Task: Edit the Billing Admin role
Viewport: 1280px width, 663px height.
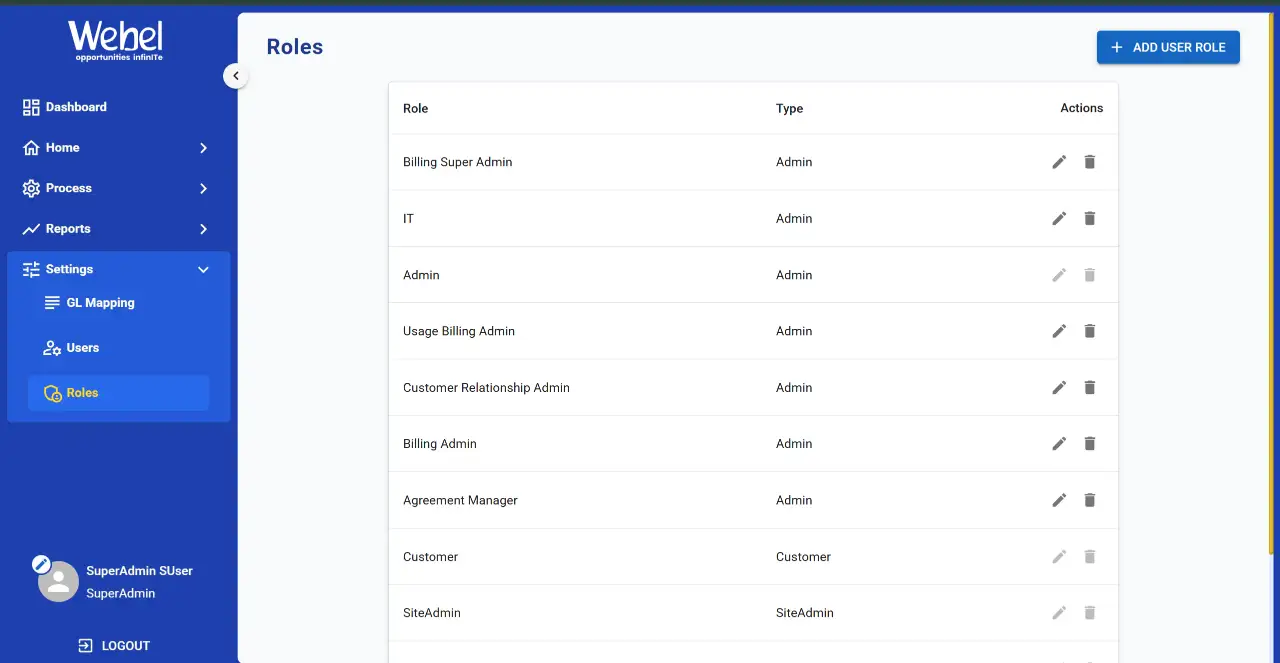Action: [1059, 444]
